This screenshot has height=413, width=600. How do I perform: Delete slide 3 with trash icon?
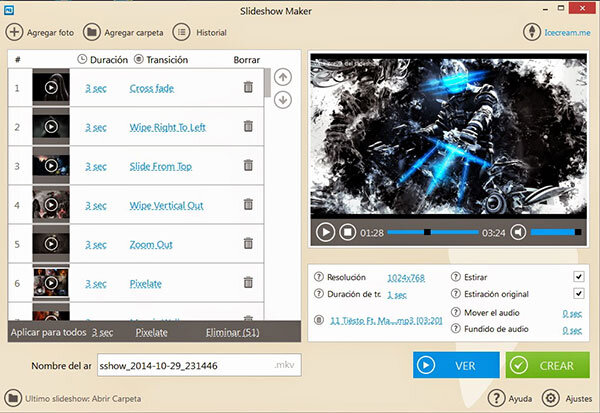pos(248,165)
